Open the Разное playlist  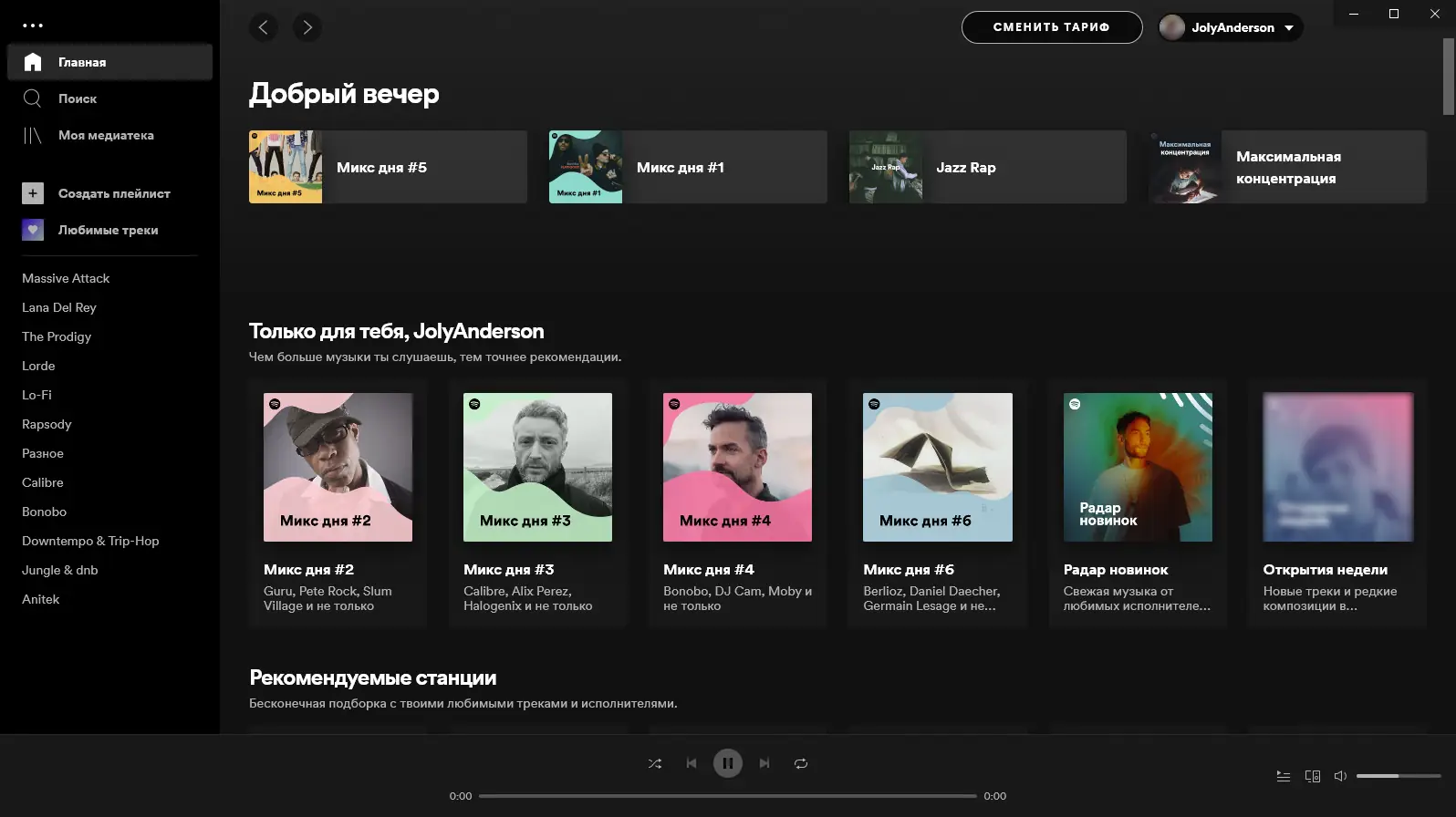coord(43,453)
